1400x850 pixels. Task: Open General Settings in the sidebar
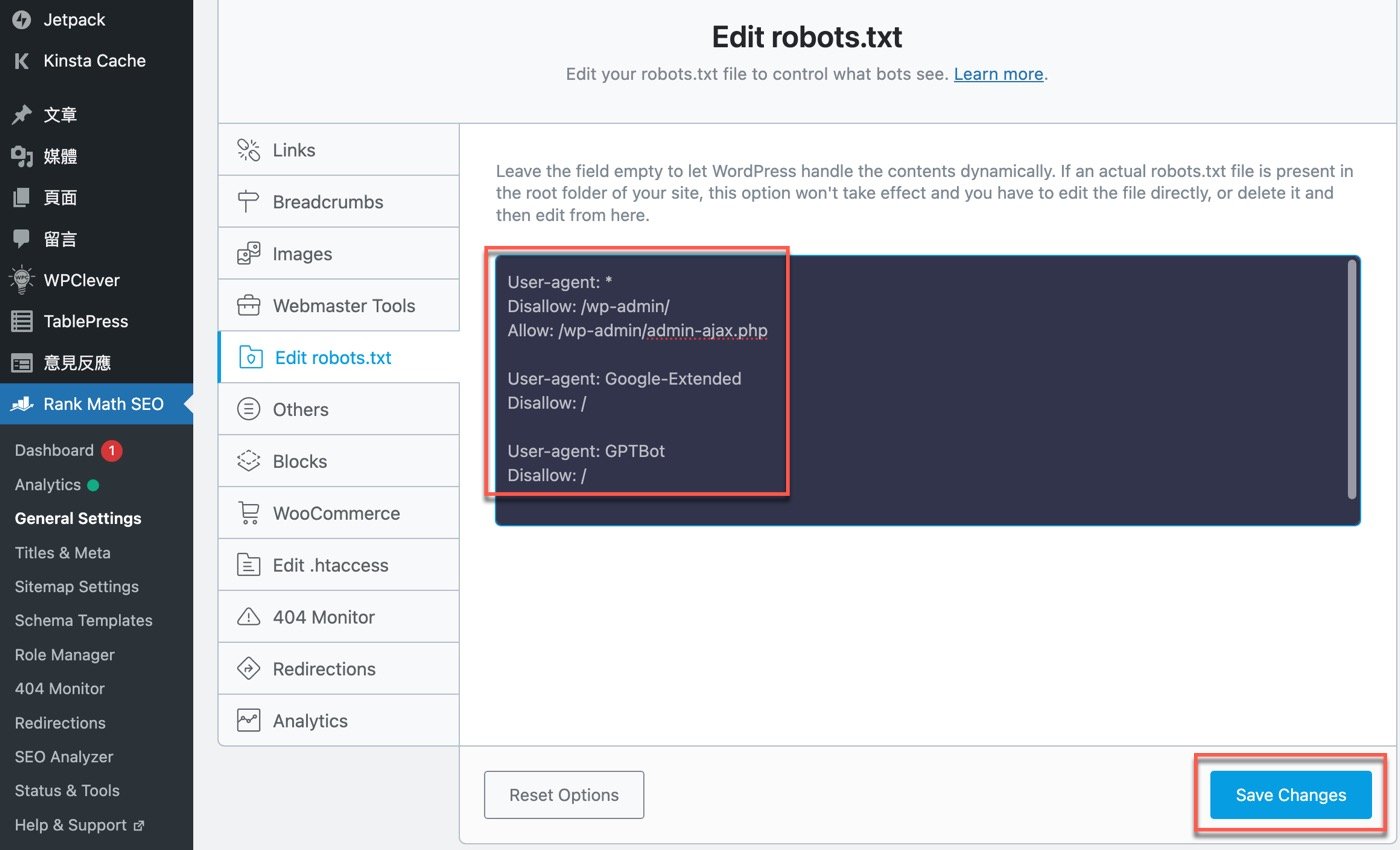(78, 518)
